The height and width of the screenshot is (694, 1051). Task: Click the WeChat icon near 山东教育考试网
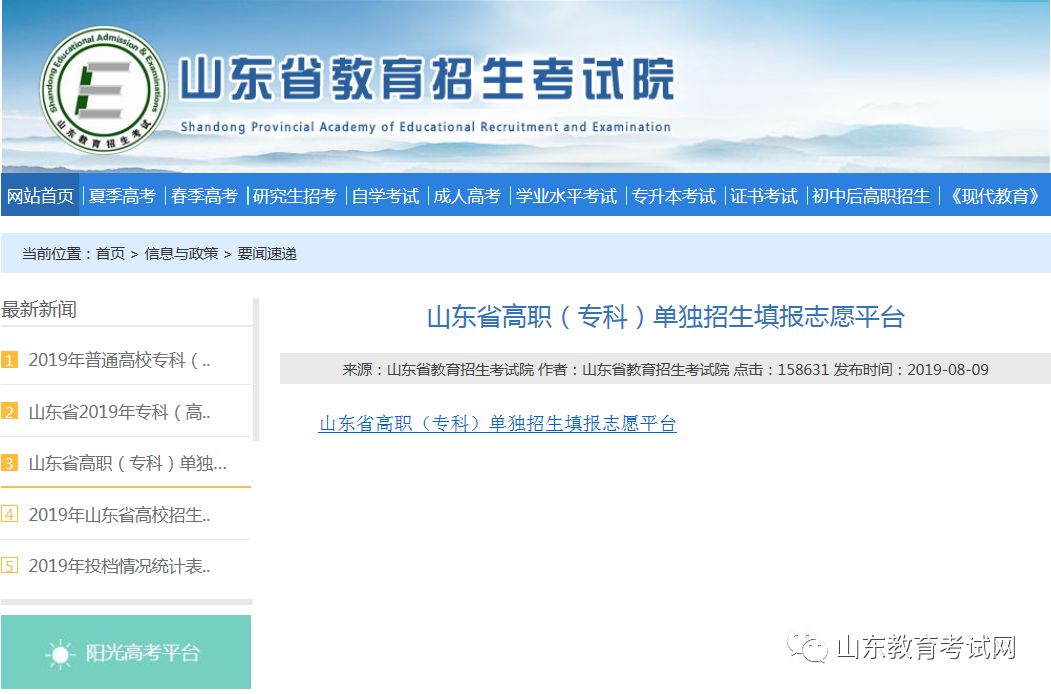pos(806,647)
